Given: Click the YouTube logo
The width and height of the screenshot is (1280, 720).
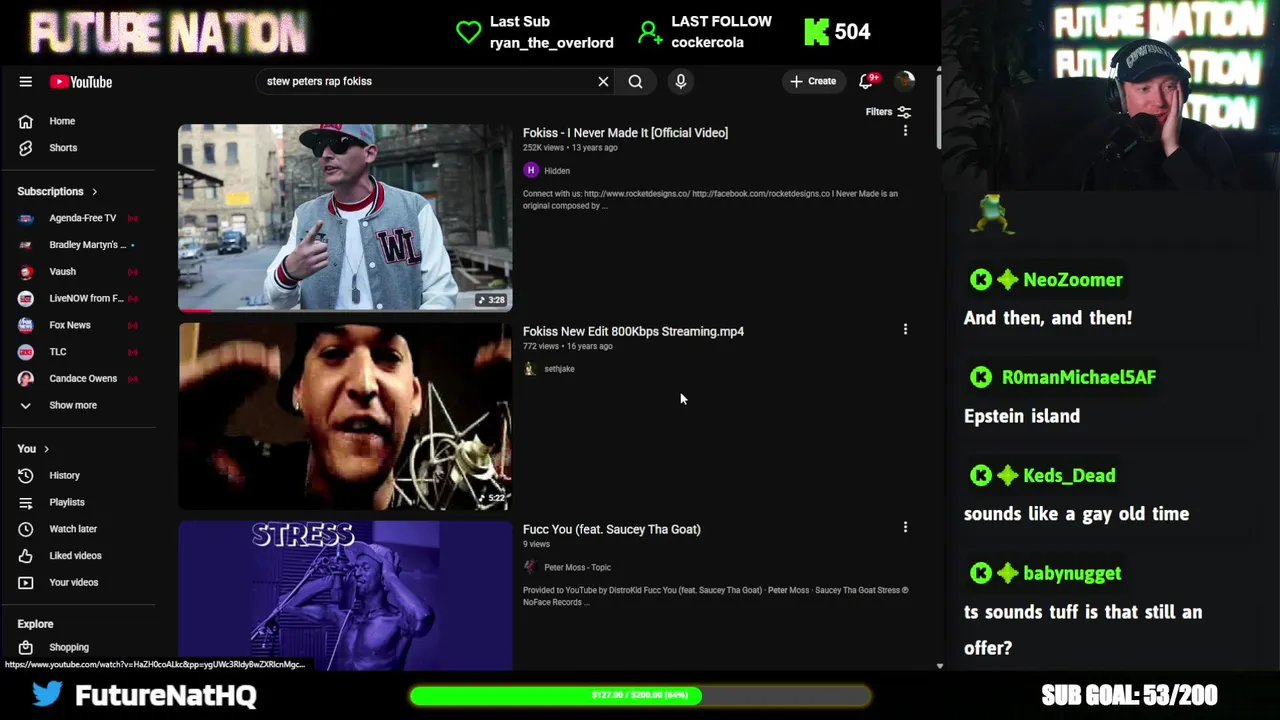Looking at the screenshot, I should click(81, 82).
